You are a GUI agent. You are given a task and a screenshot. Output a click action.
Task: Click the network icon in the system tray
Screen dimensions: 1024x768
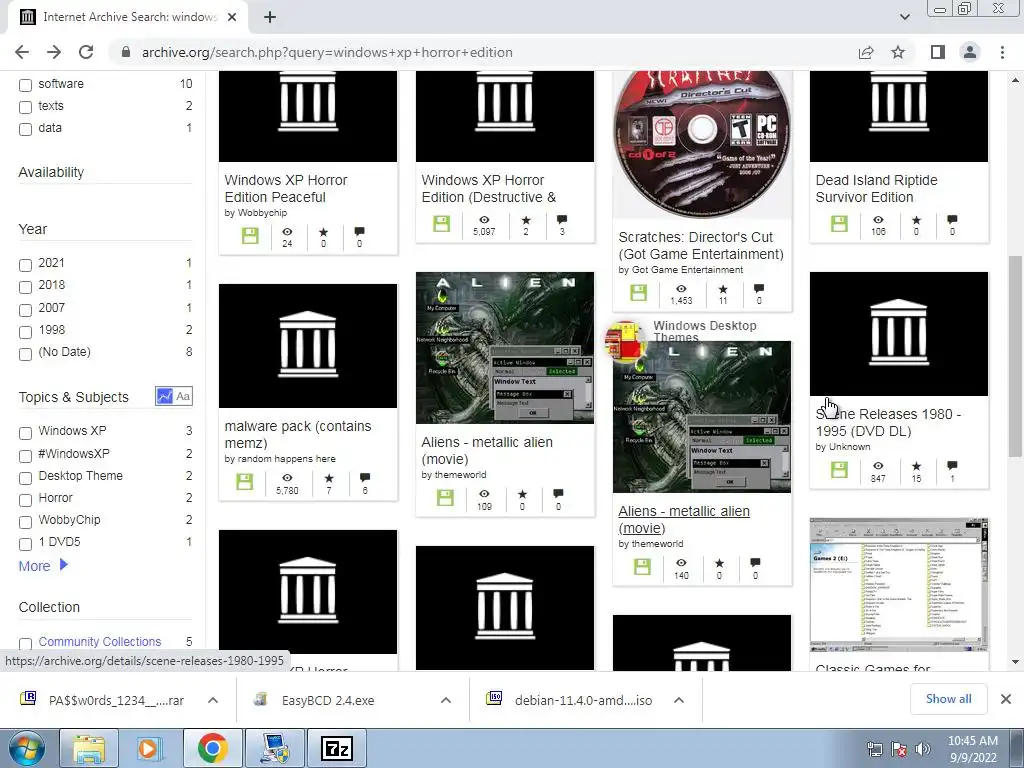[x=875, y=749]
